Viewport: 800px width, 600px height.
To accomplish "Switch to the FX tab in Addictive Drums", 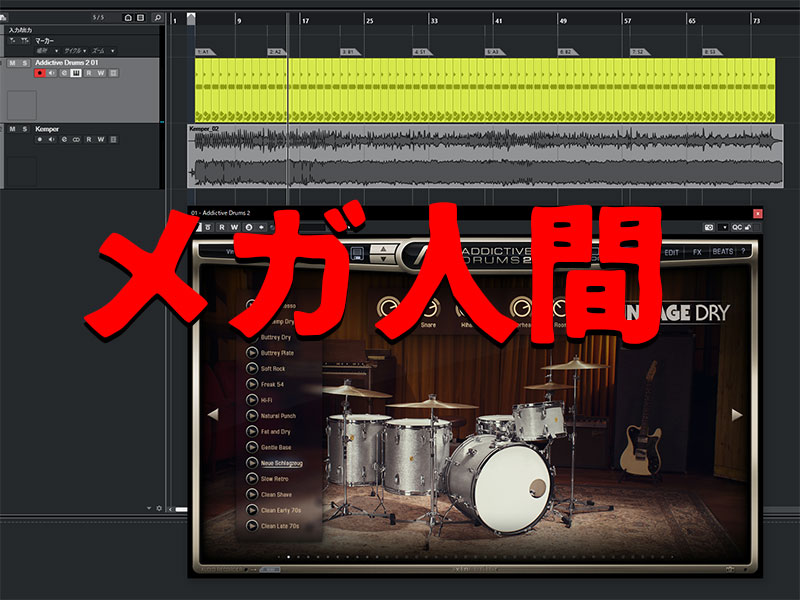I will [x=697, y=252].
